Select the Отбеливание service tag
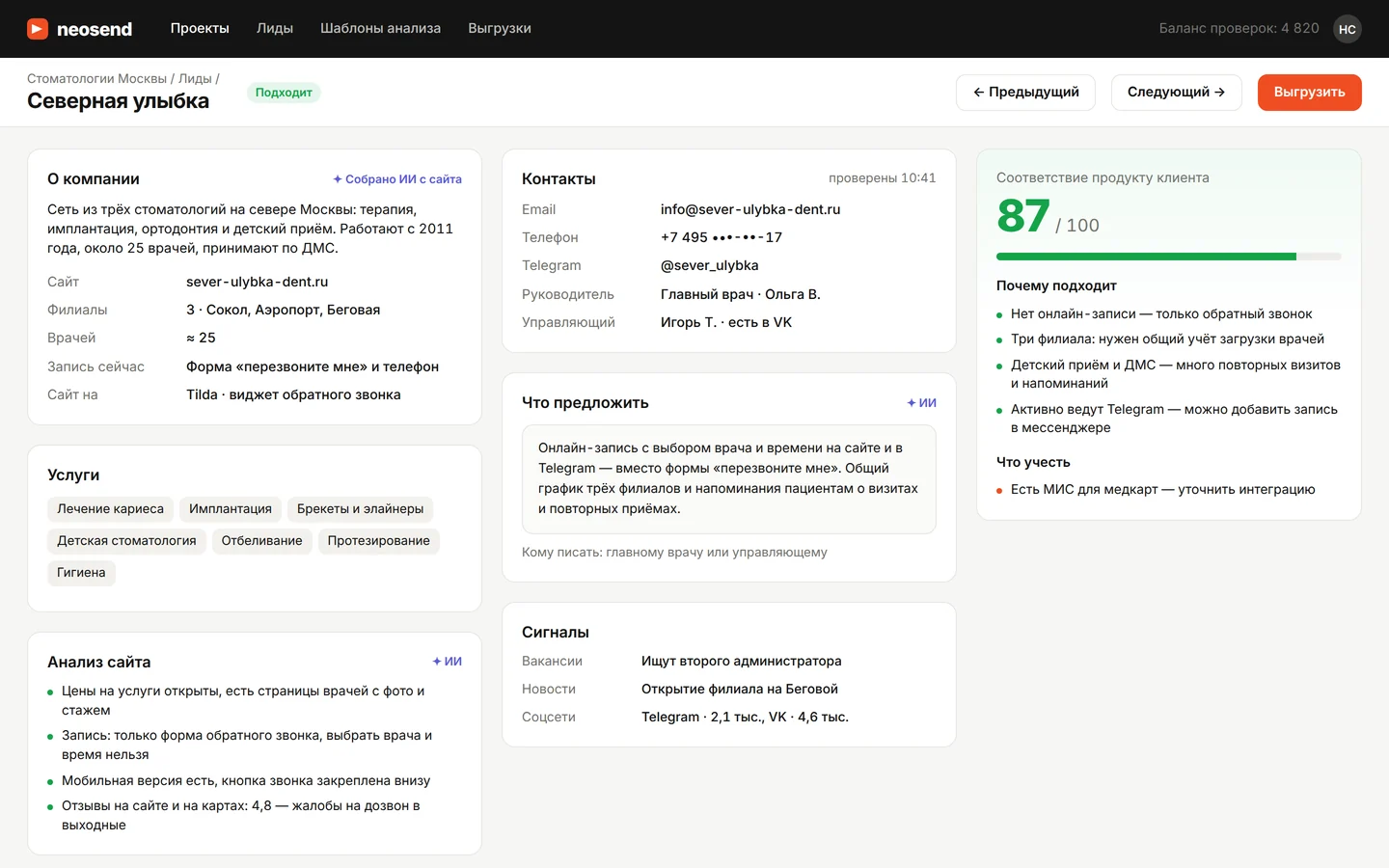 tap(262, 541)
